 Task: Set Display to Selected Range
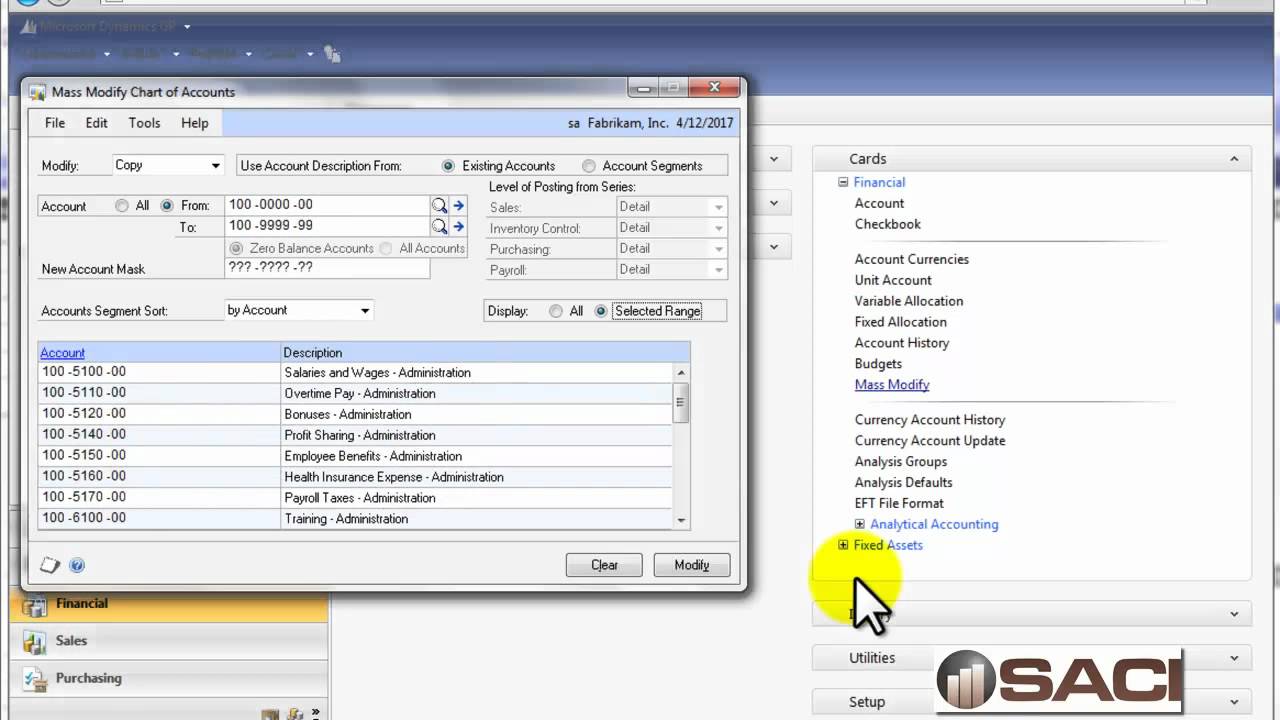(601, 311)
